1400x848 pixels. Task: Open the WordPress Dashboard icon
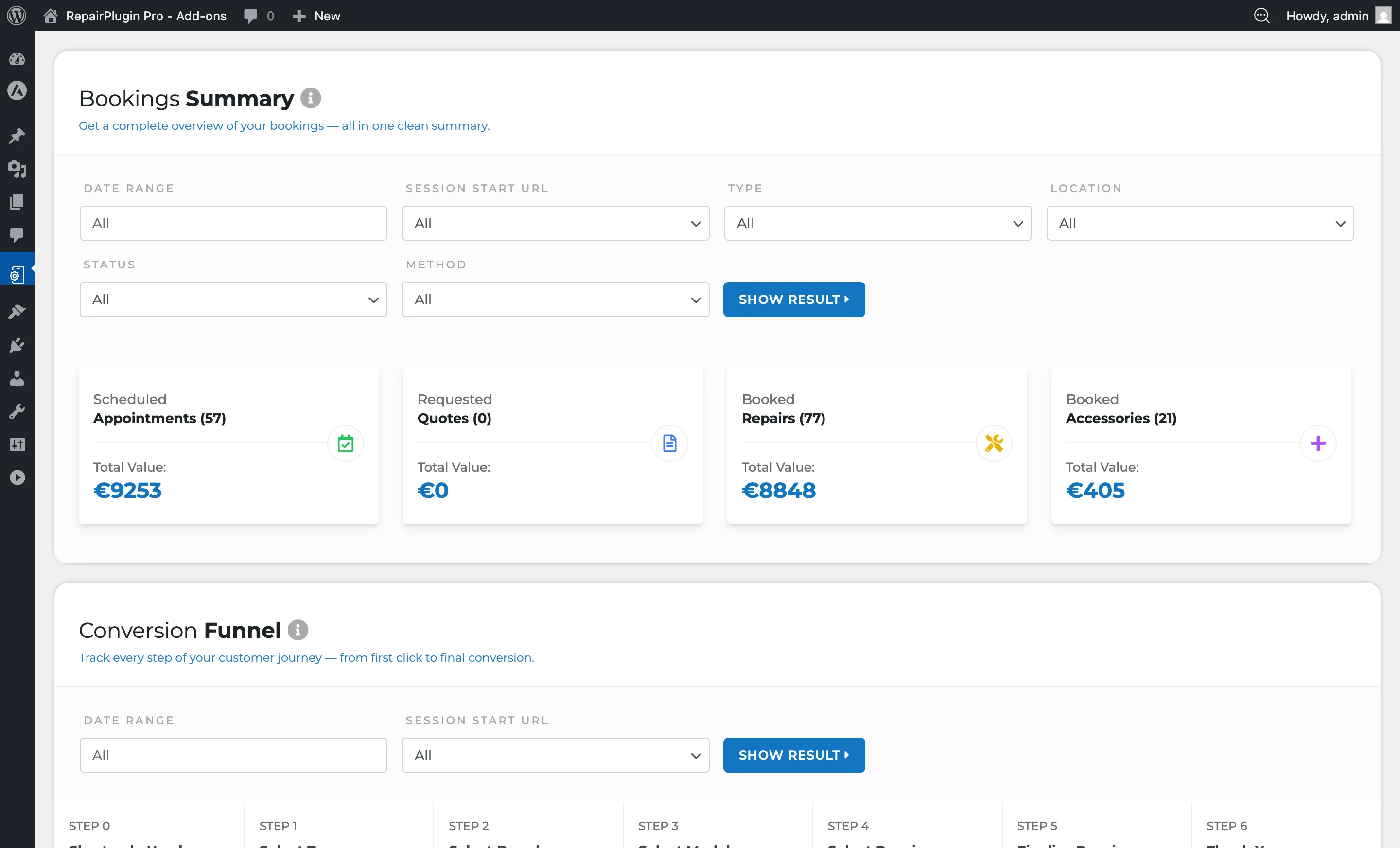[17, 58]
